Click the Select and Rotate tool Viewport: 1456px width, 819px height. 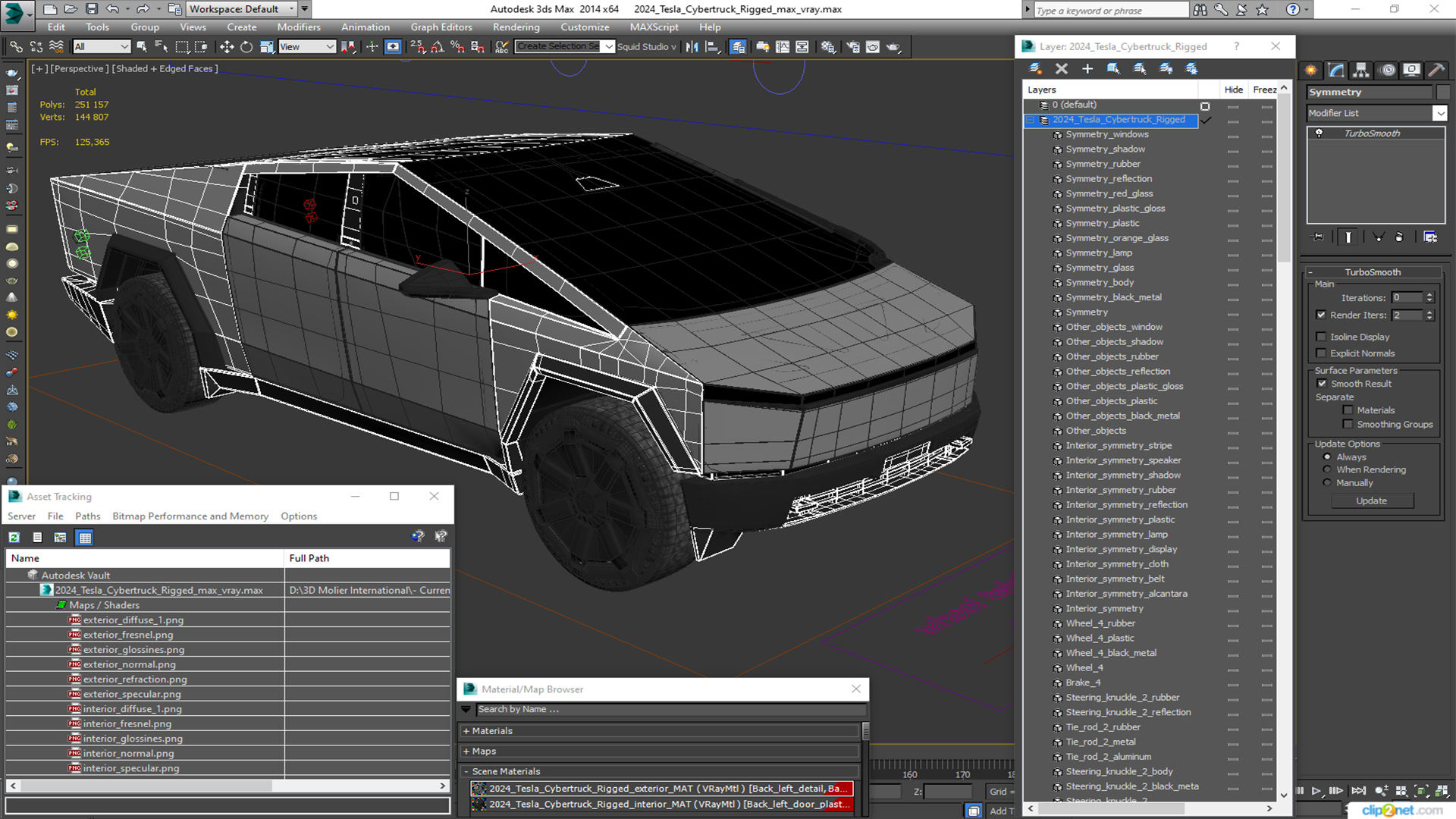coord(246,47)
